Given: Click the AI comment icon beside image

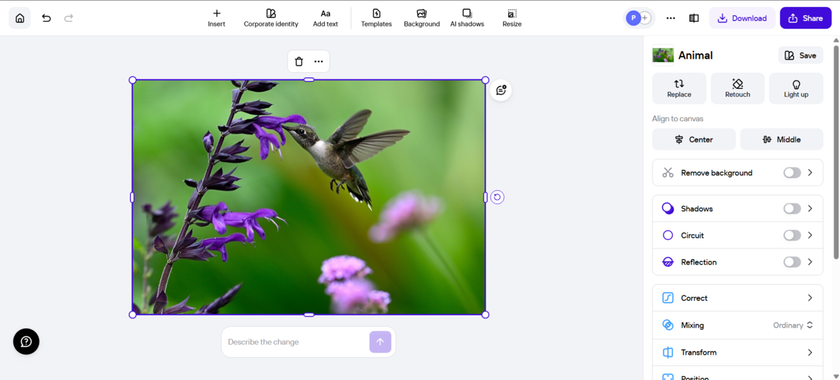Looking at the screenshot, I should pyautogui.click(x=501, y=90).
